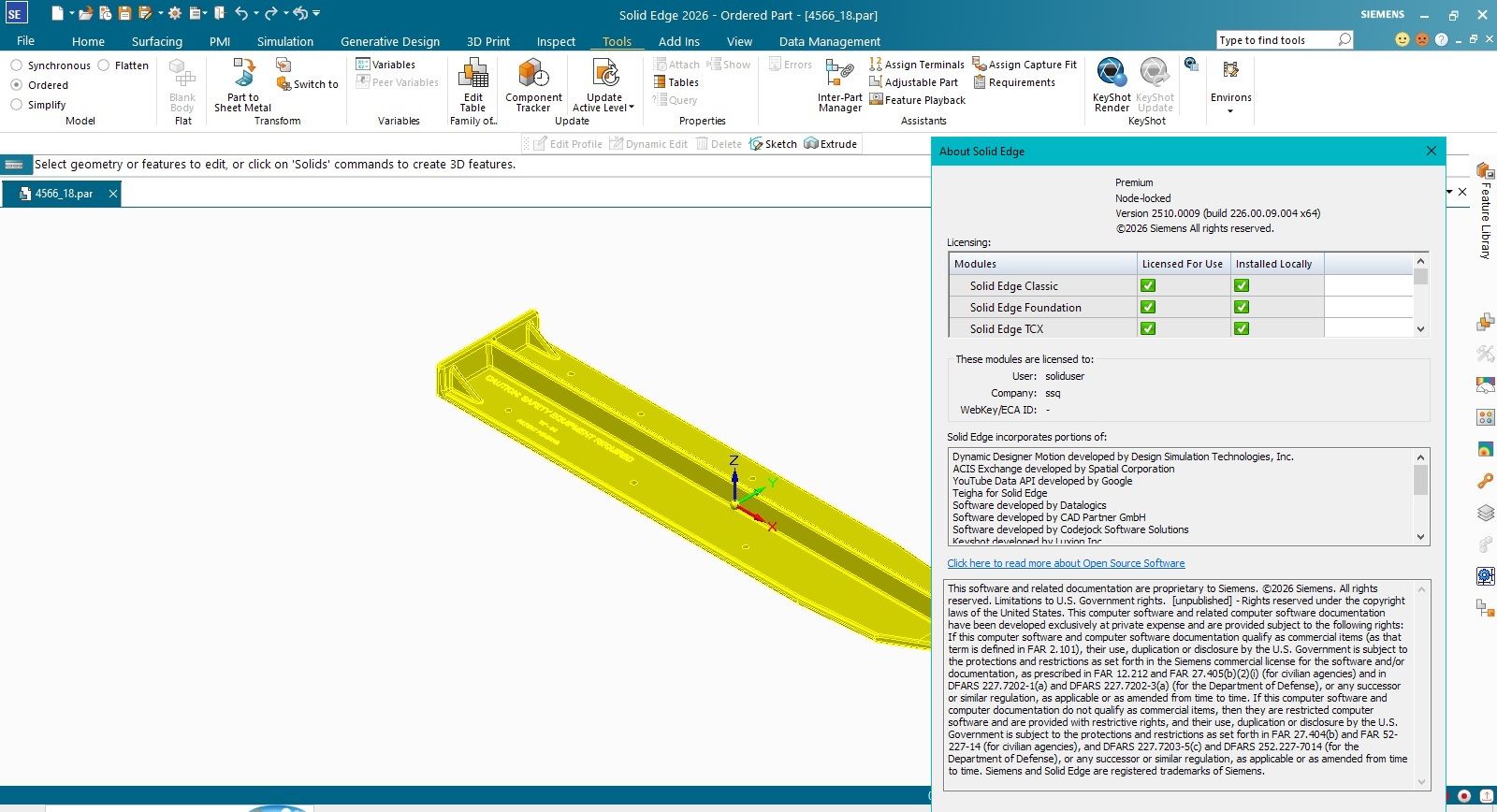Open Tables property command

676,82
